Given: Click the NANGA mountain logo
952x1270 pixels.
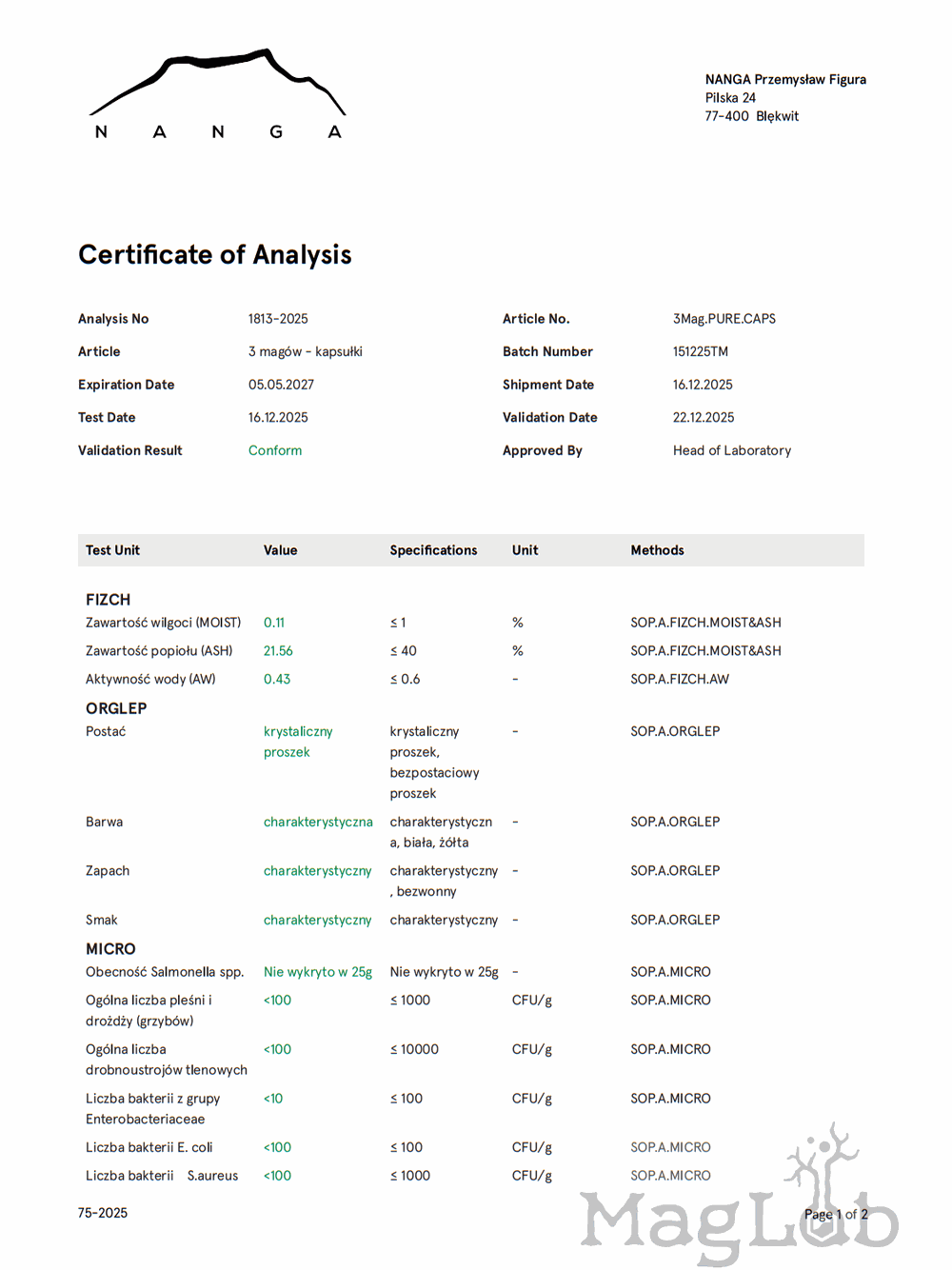Looking at the screenshot, I should point(217,93).
